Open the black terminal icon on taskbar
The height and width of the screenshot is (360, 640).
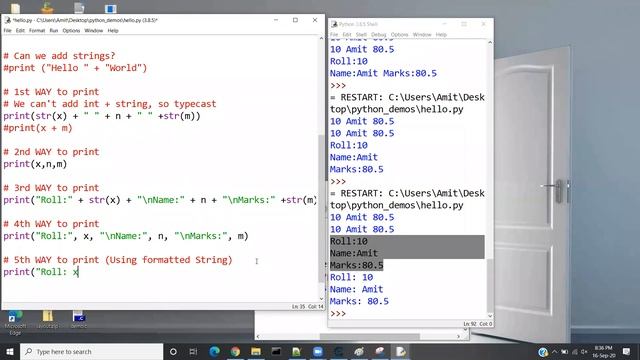(x=276, y=351)
